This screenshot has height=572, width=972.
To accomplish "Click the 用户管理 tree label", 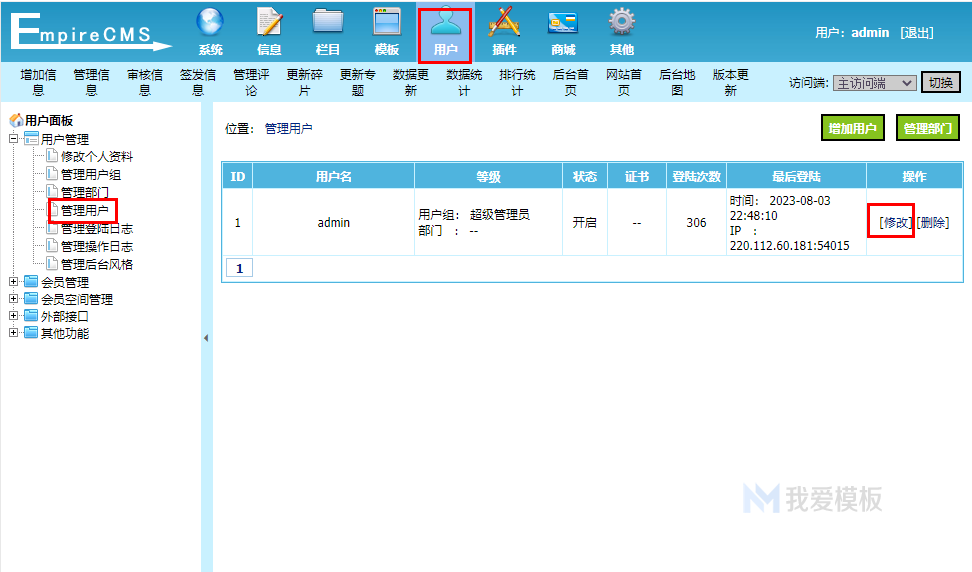I will (65, 139).
